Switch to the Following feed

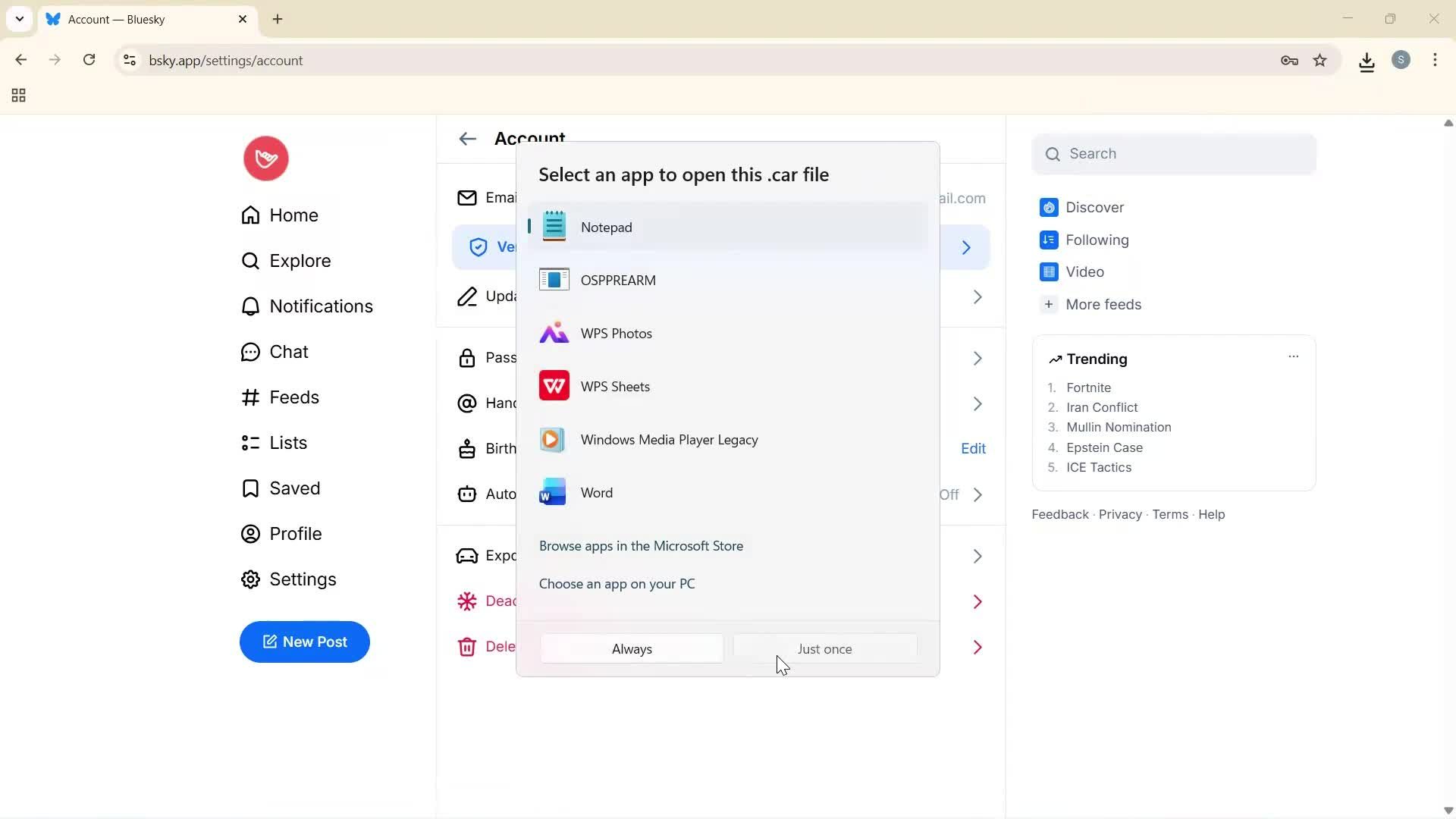tap(1097, 240)
